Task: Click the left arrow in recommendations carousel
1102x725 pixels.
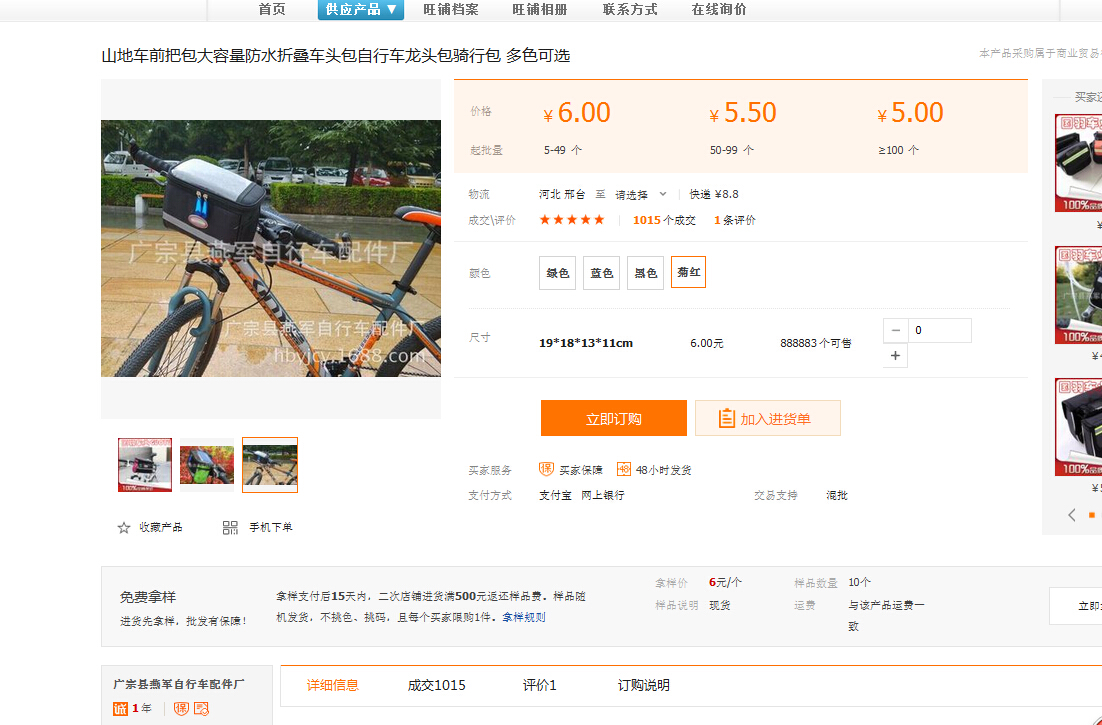Action: point(1072,515)
